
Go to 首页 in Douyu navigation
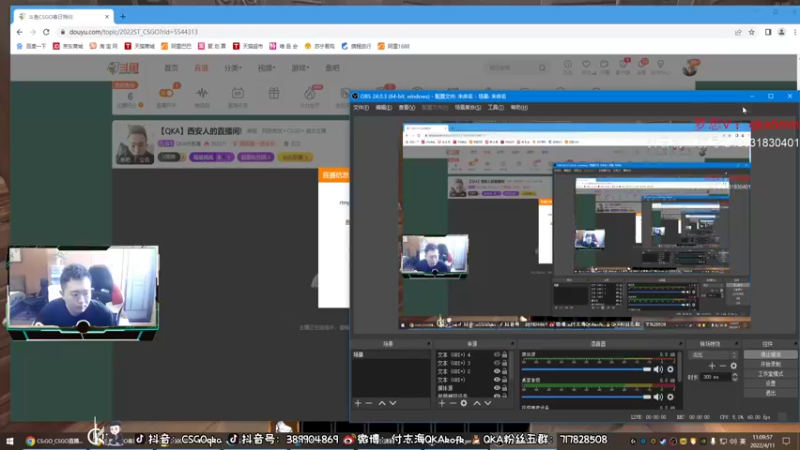pos(171,68)
